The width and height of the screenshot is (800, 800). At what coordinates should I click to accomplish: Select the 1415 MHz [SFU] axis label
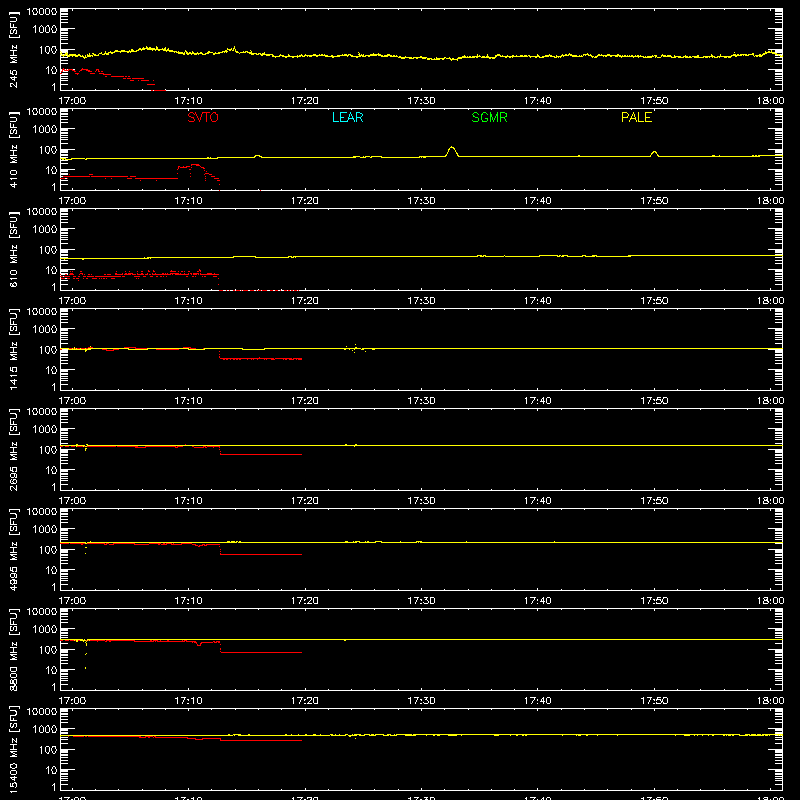click(14, 349)
